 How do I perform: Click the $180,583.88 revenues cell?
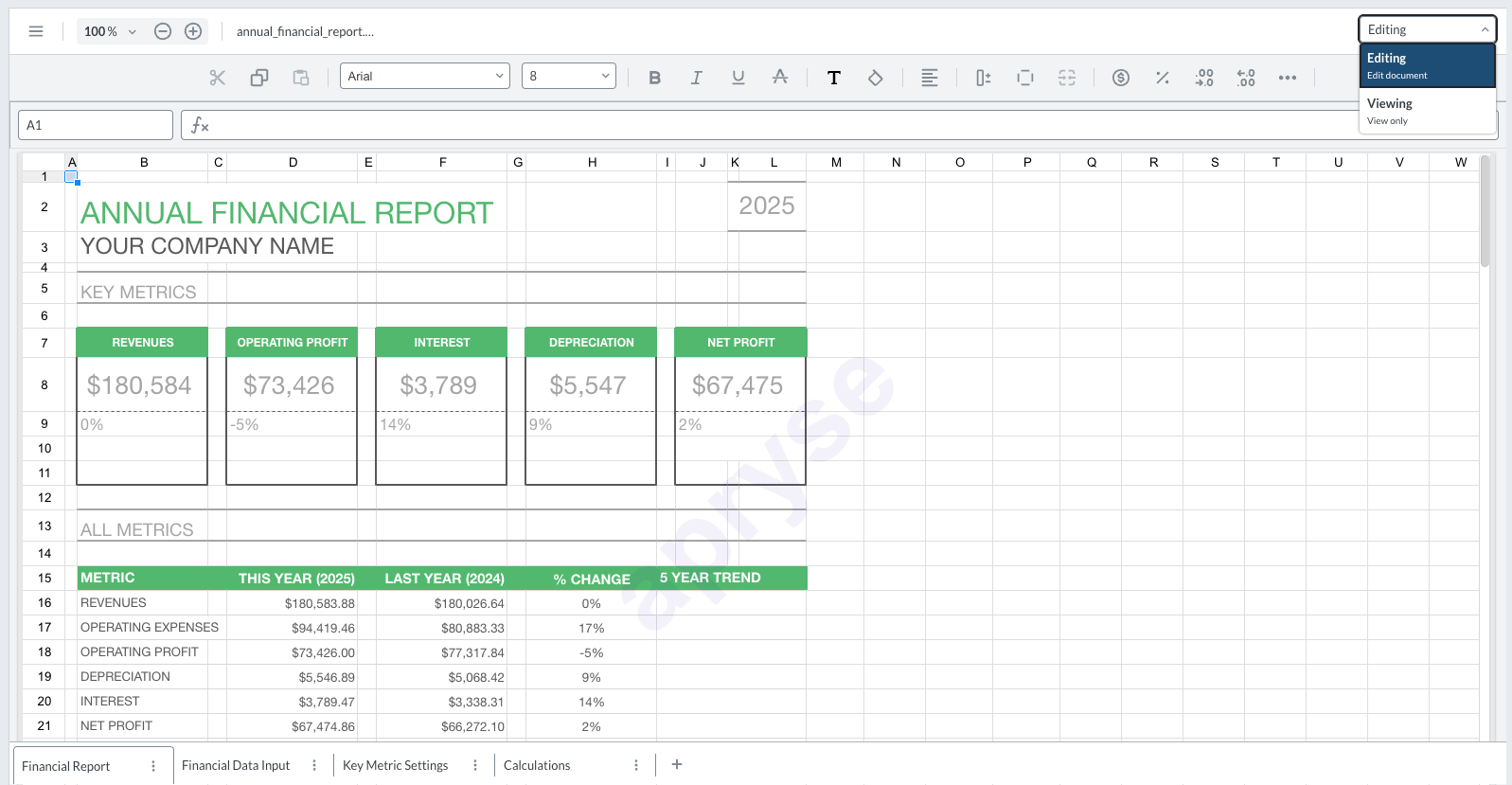point(294,603)
